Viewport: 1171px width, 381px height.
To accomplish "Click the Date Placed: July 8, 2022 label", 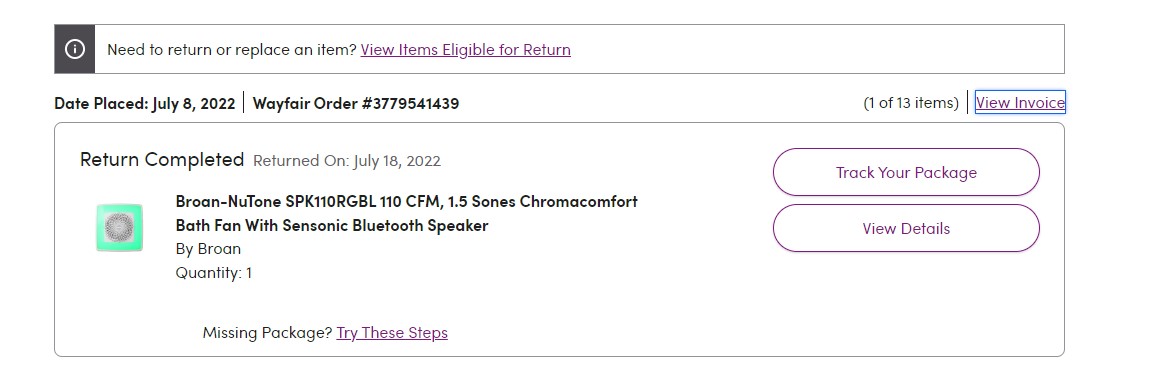I will tap(145, 103).
